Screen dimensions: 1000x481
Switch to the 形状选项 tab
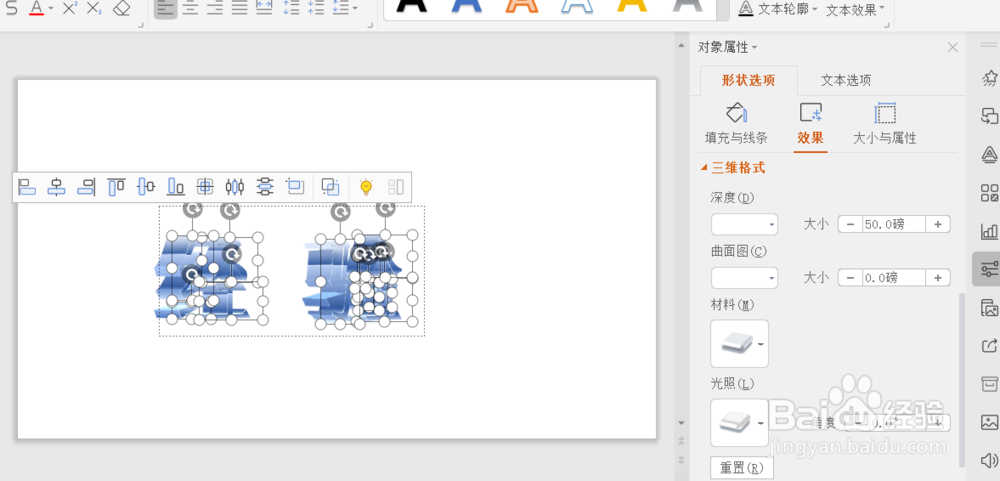(x=748, y=80)
